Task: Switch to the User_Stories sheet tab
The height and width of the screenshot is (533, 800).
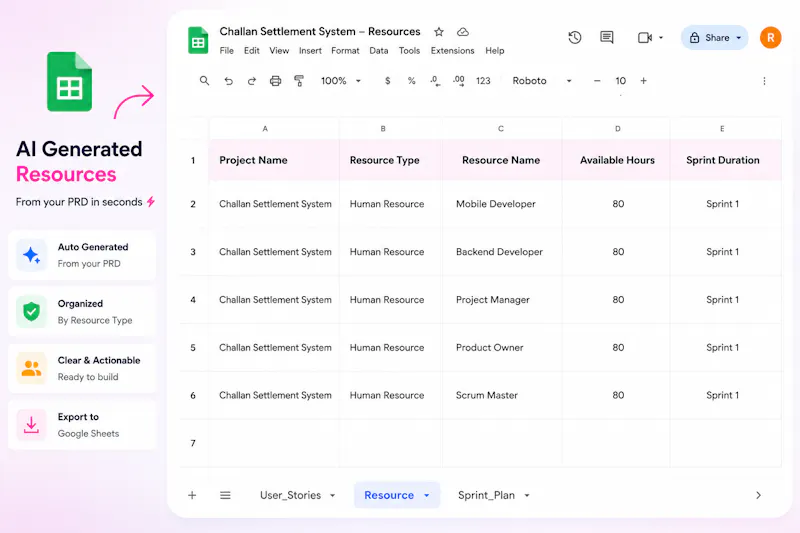Action: [290, 495]
